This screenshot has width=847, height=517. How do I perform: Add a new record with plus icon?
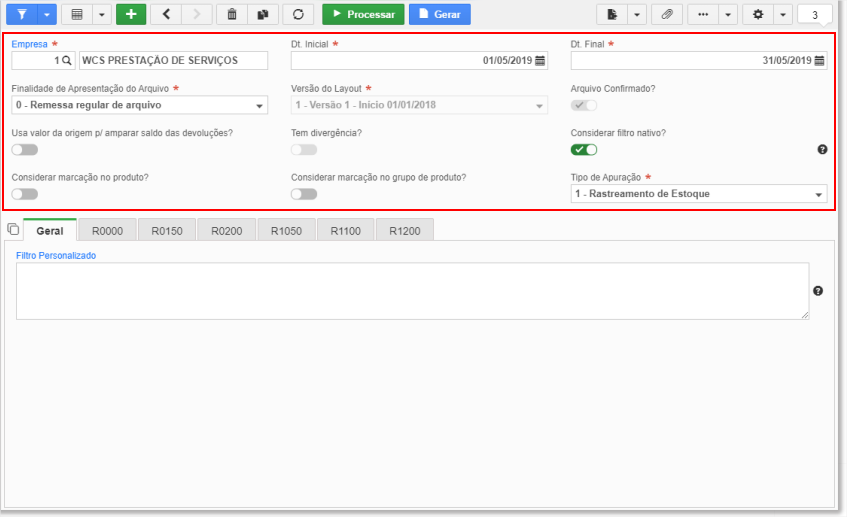(131, 15)
